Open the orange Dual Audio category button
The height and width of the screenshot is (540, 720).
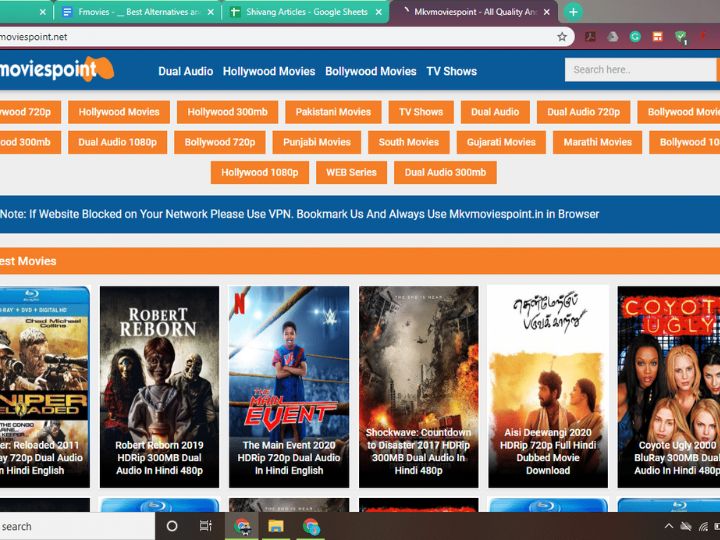tap(495, 112)
